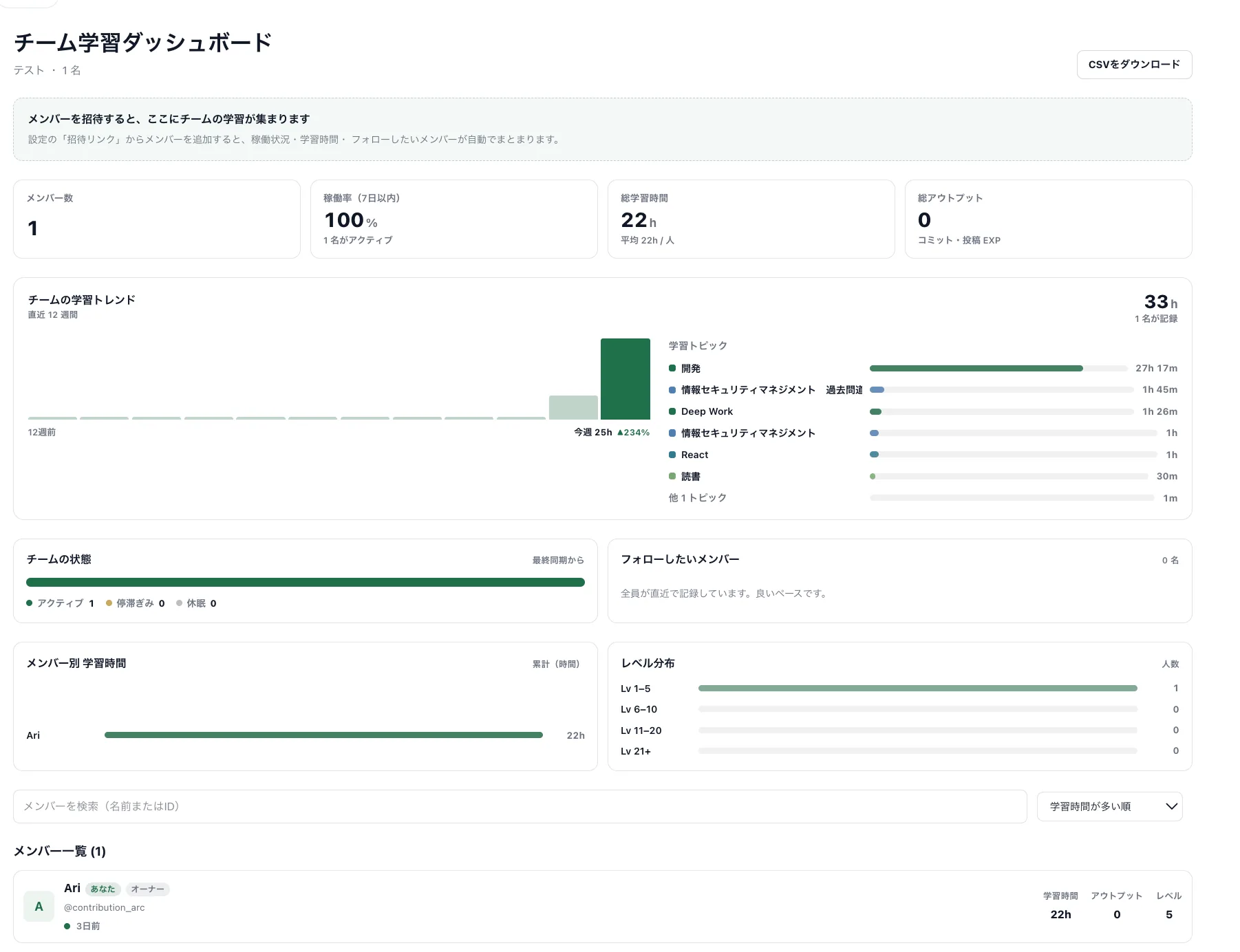The width and height of the screenshot is (1240, 952).
Task: Click the tall dark green bar for this week
Action: click(x=625, y=378)
